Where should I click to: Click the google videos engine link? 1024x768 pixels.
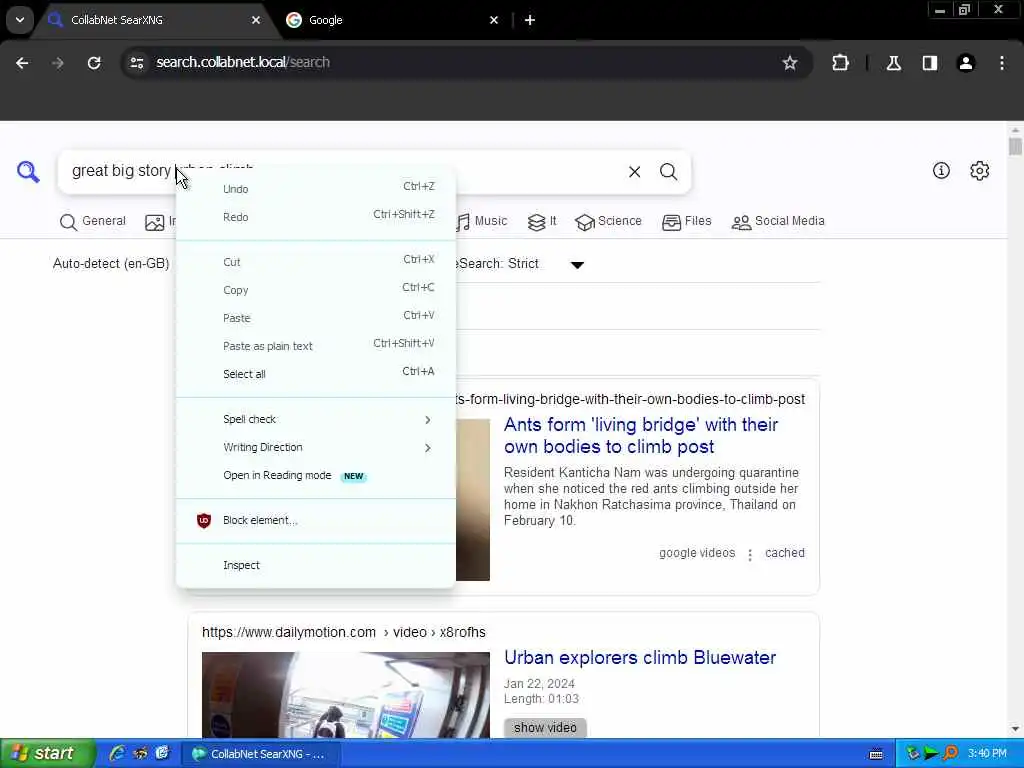[697, 553]
